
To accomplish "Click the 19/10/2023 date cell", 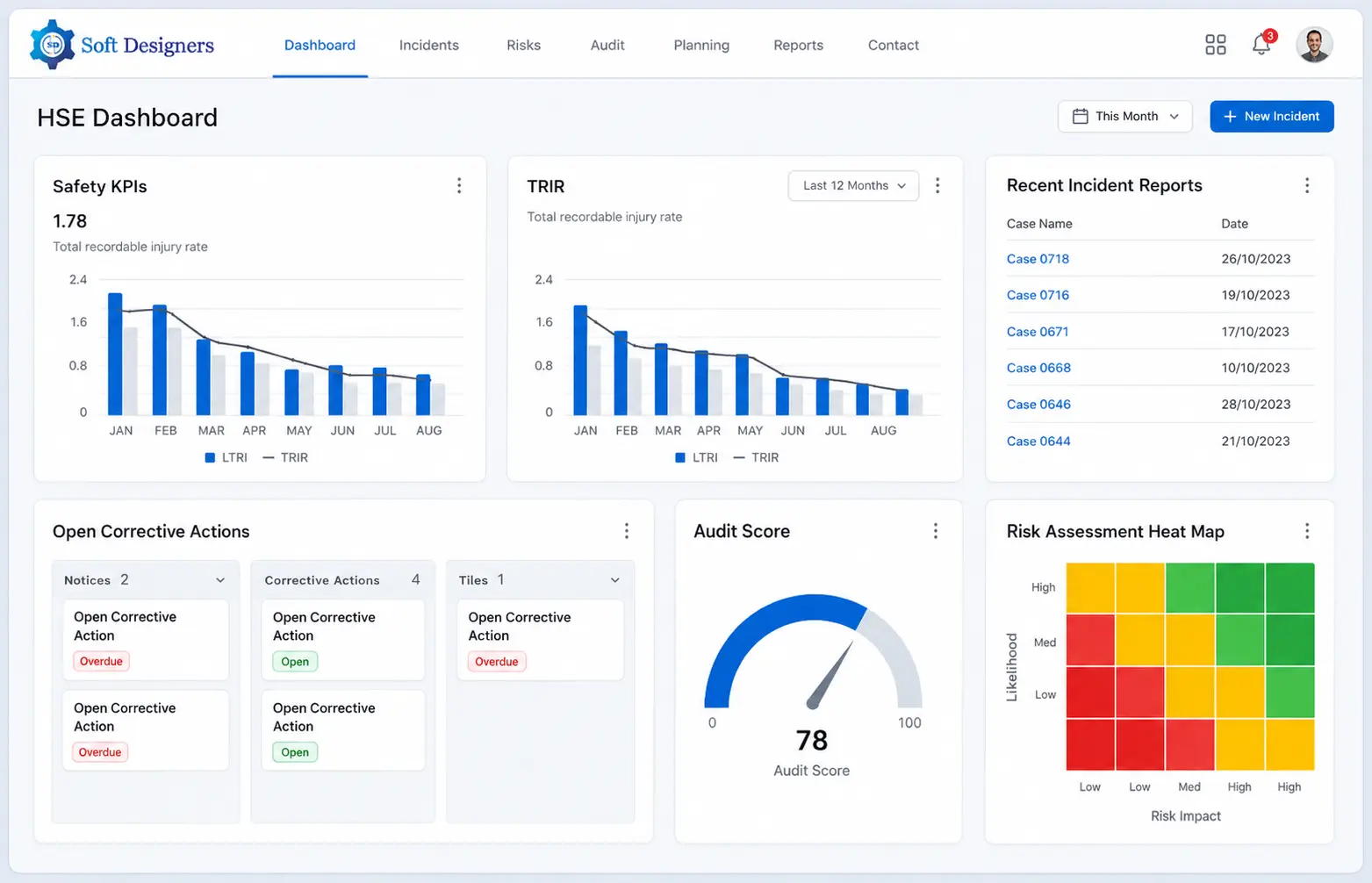I will click(1255, 295).
